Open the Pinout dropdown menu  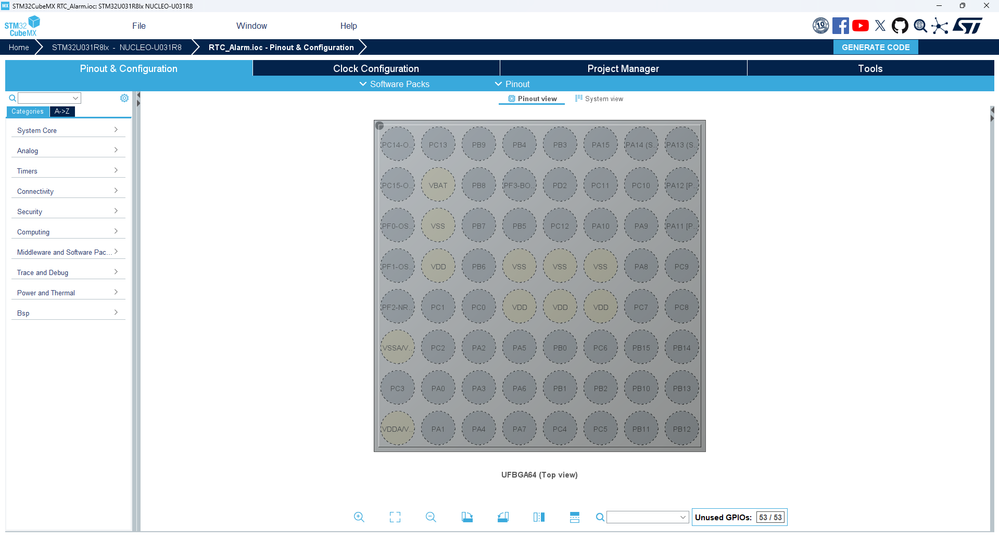(x=512, y=84)
